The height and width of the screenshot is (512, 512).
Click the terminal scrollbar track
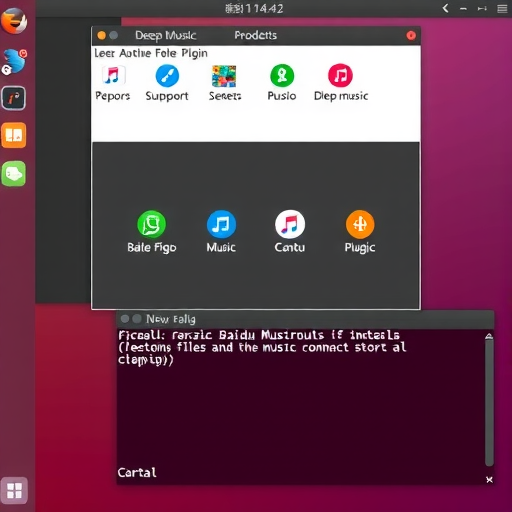tap(489, 403)
